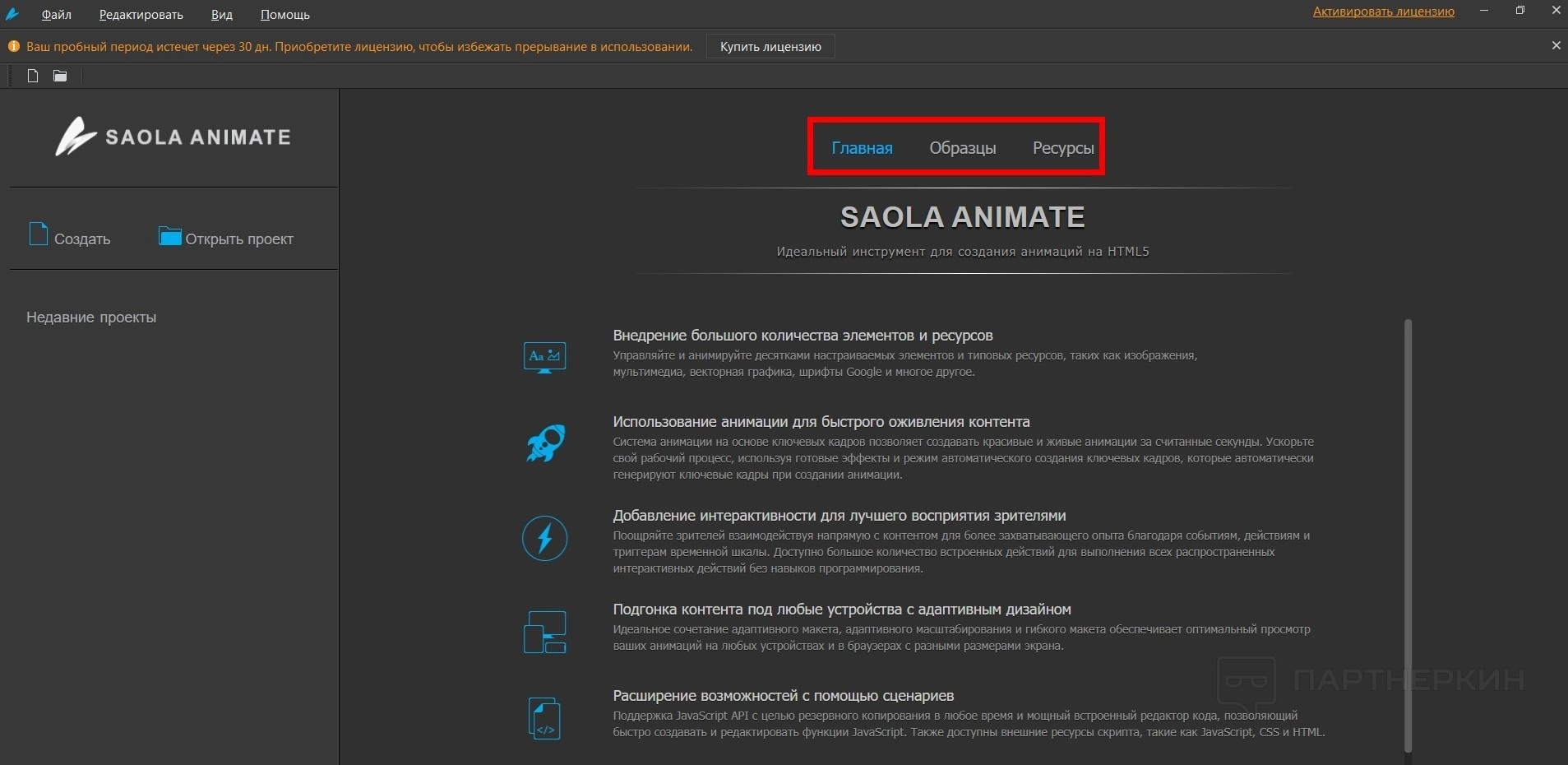Click the blue folder icon beside Открыть проект
The image size is (1568, 765).
(x=169, y=236)
